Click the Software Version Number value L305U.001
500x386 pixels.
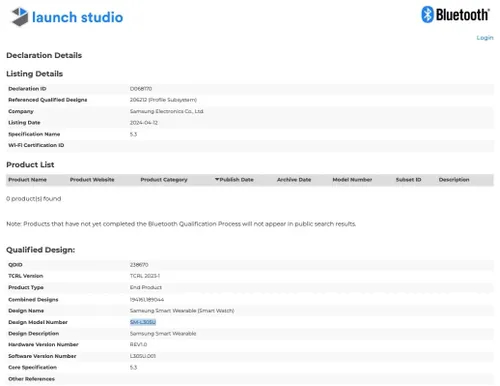click(x=143, y=356)
